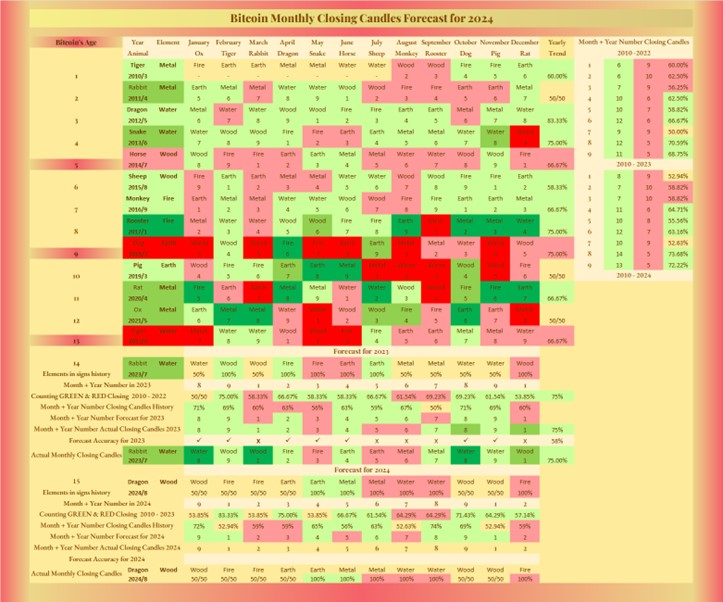Select the 2010 -2022 heading in right table
The width and height of the screenshot is (723, 602).
point(634,53)
